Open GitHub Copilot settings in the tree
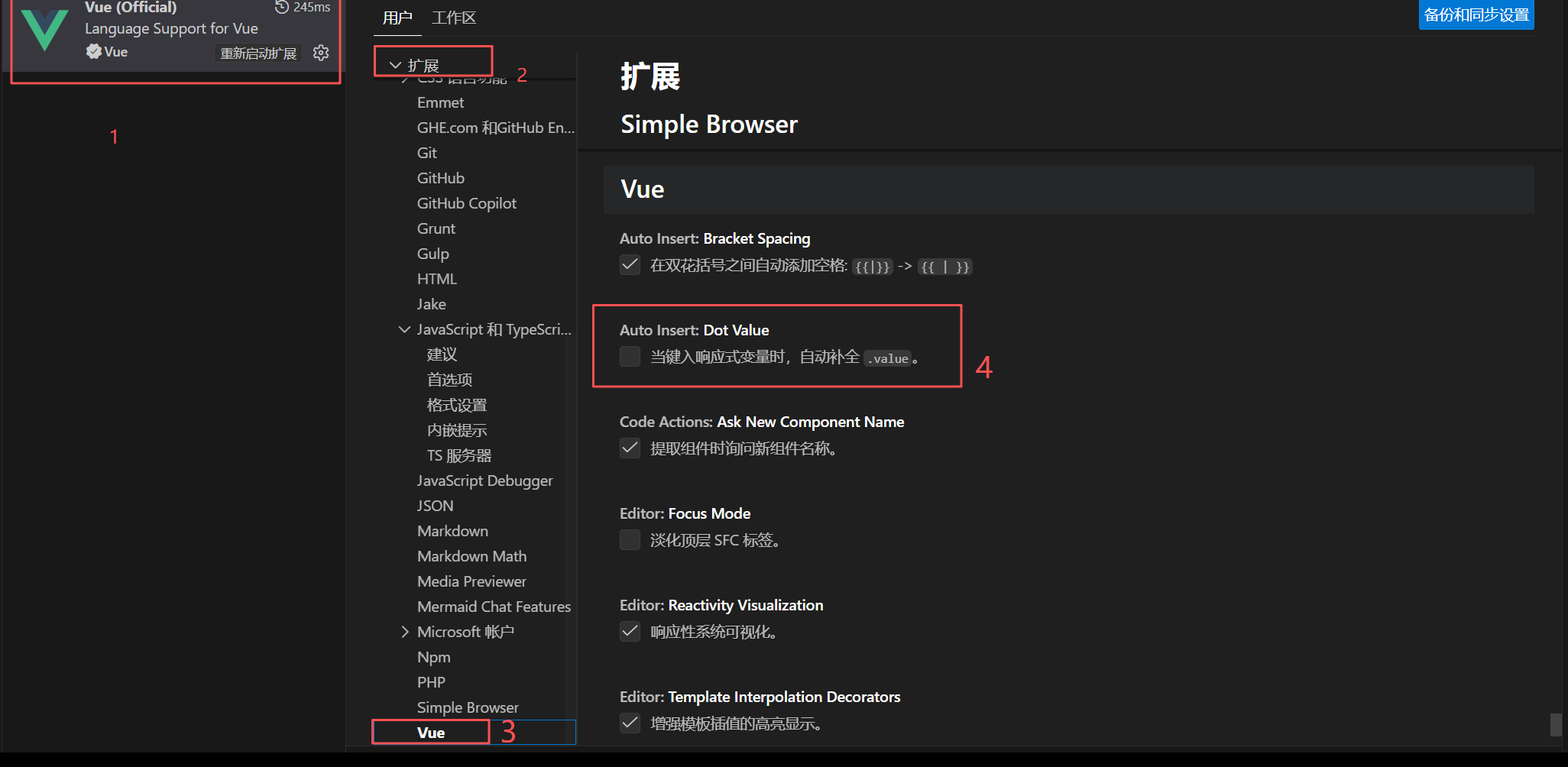The height and width of the screenshot is (767, 1568). (466, 203)
